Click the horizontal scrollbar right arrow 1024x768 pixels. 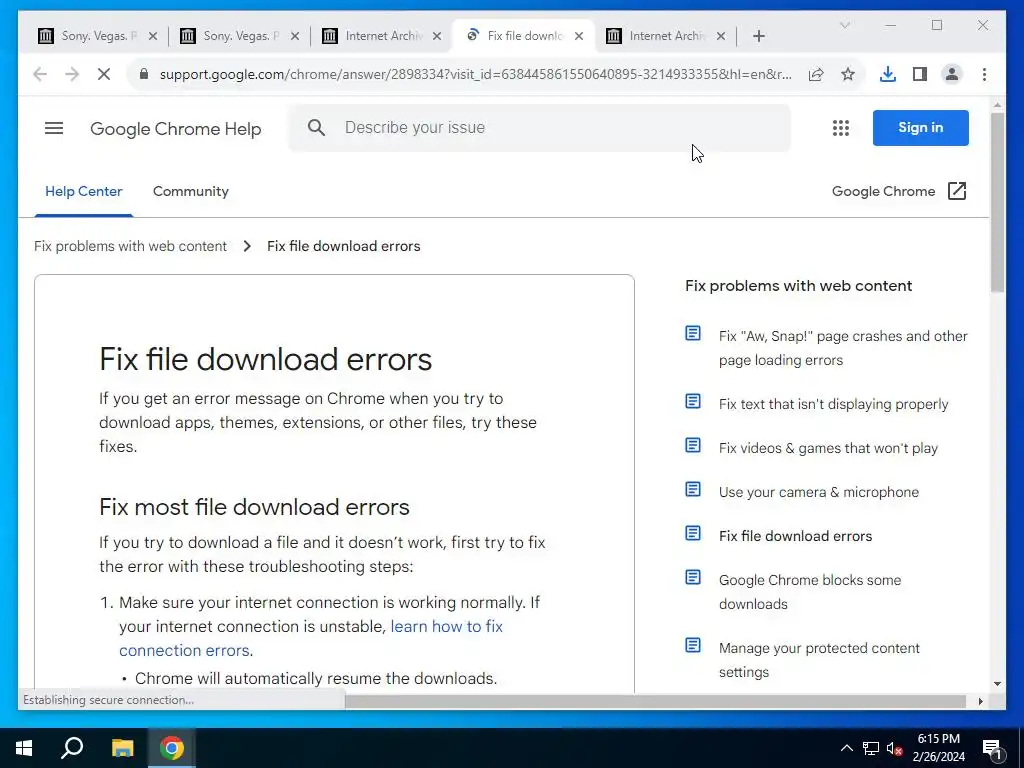click(x=980, y=701)
